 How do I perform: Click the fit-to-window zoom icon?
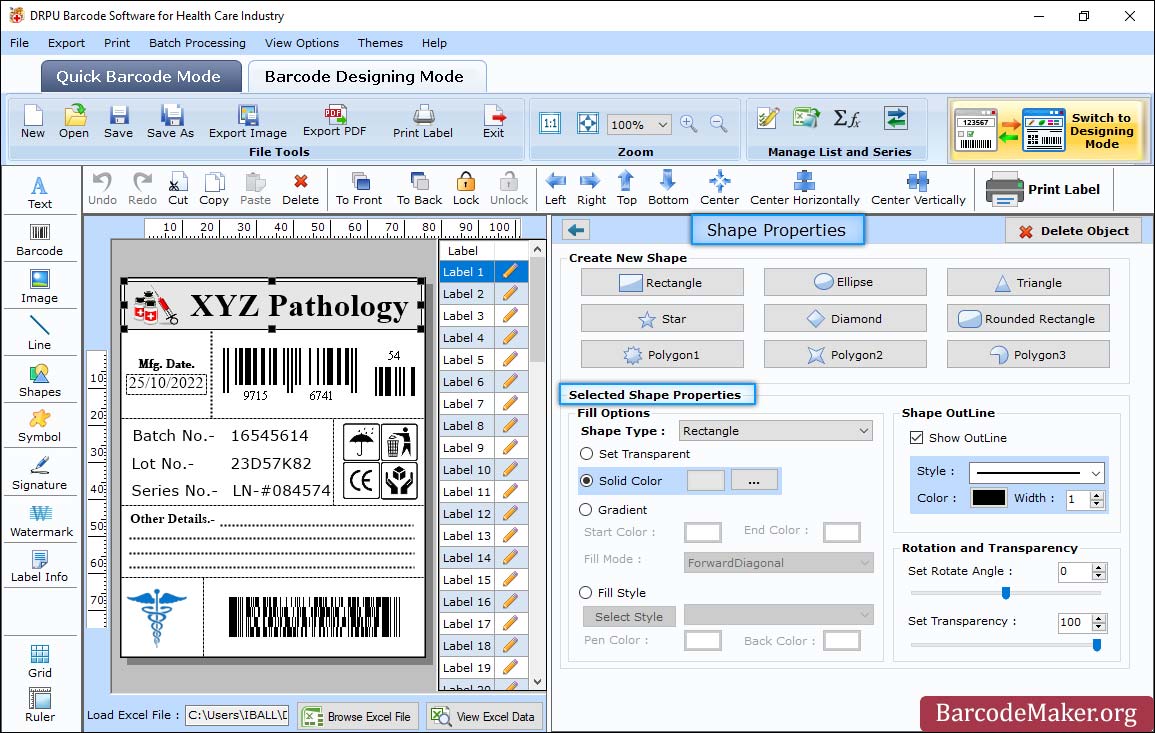coord(588,123)
